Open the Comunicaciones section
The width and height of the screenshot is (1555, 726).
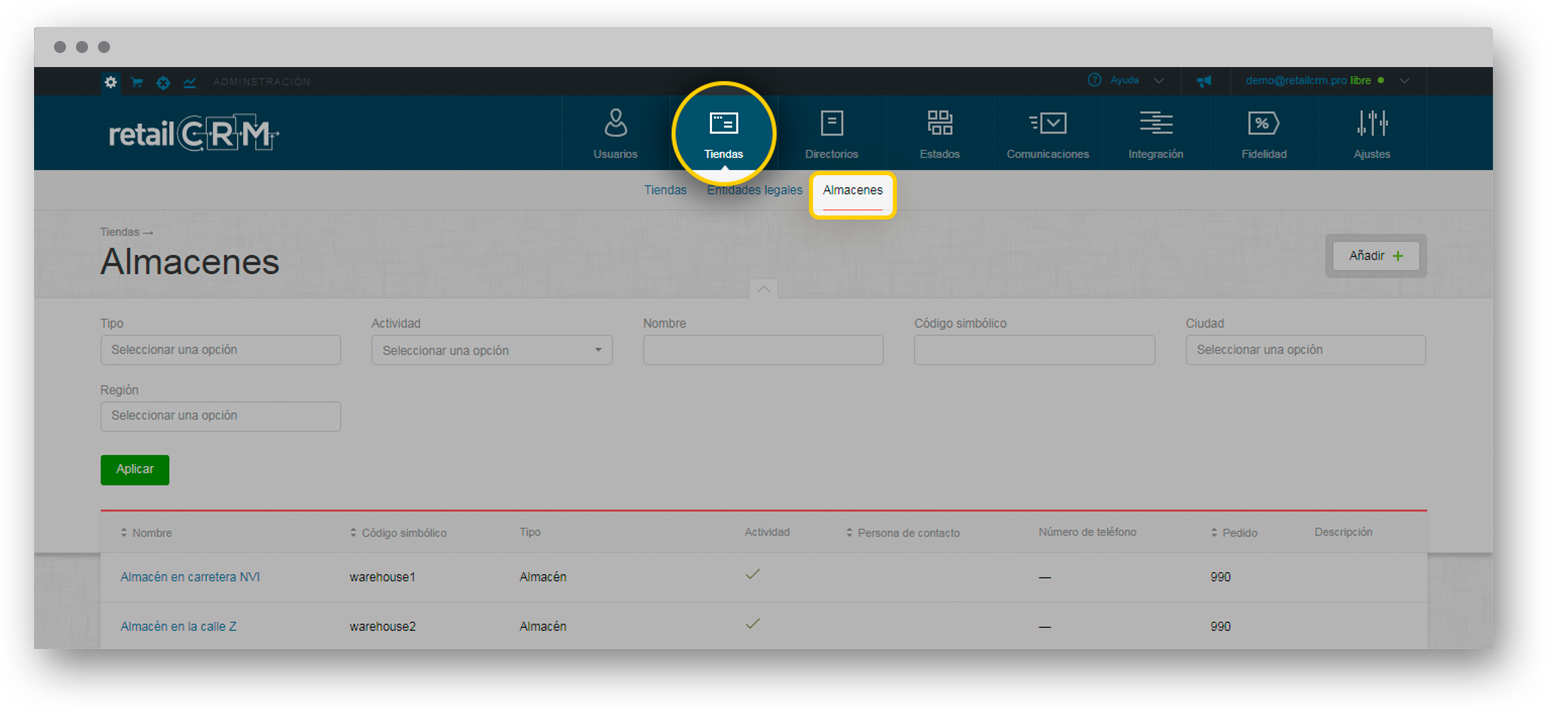coord(1047,133)
